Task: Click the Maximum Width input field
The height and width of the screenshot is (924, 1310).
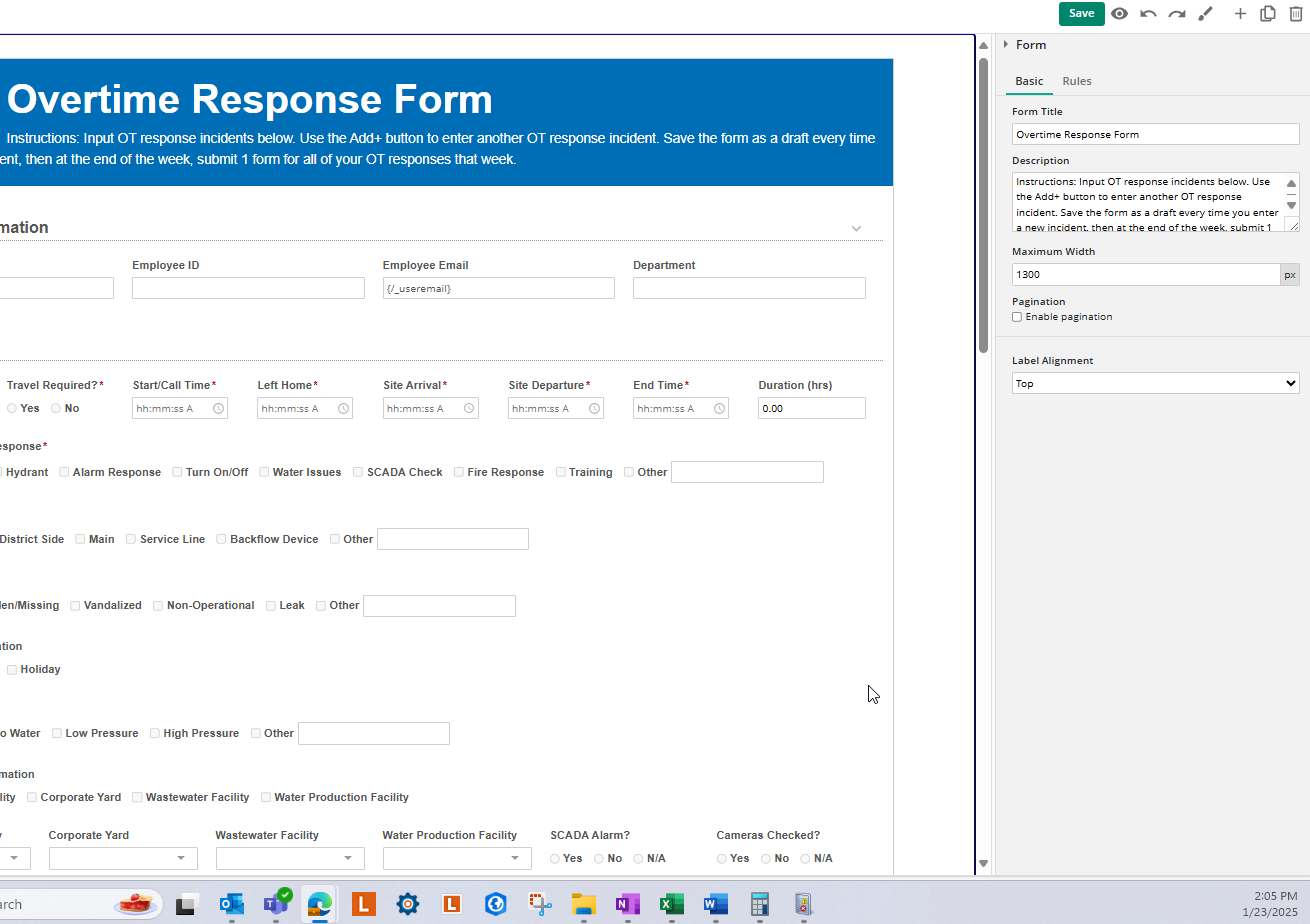Action: pyautogui.click(x=1145, y=274)
